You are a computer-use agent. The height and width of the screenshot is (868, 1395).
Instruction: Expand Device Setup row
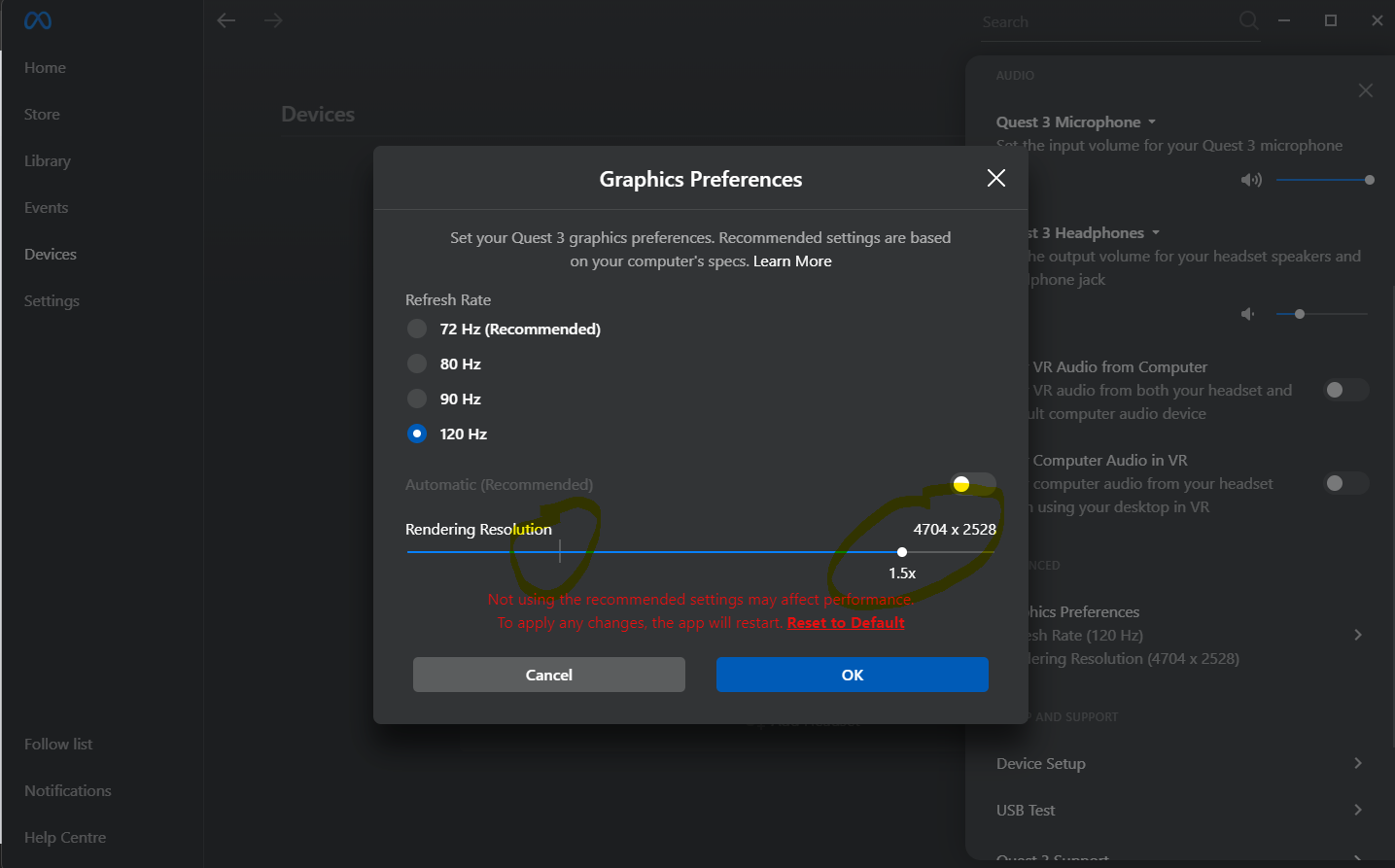point(1178,763)
